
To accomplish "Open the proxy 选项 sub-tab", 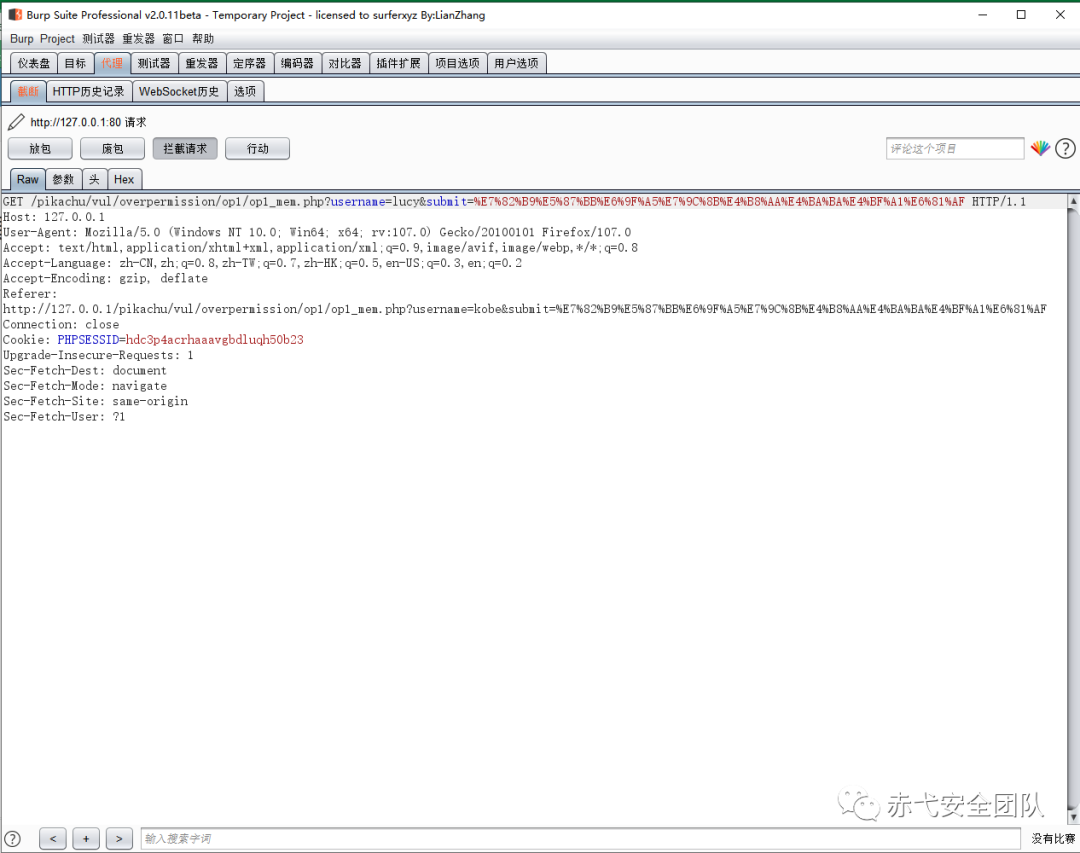I will (x=245, y=91).
